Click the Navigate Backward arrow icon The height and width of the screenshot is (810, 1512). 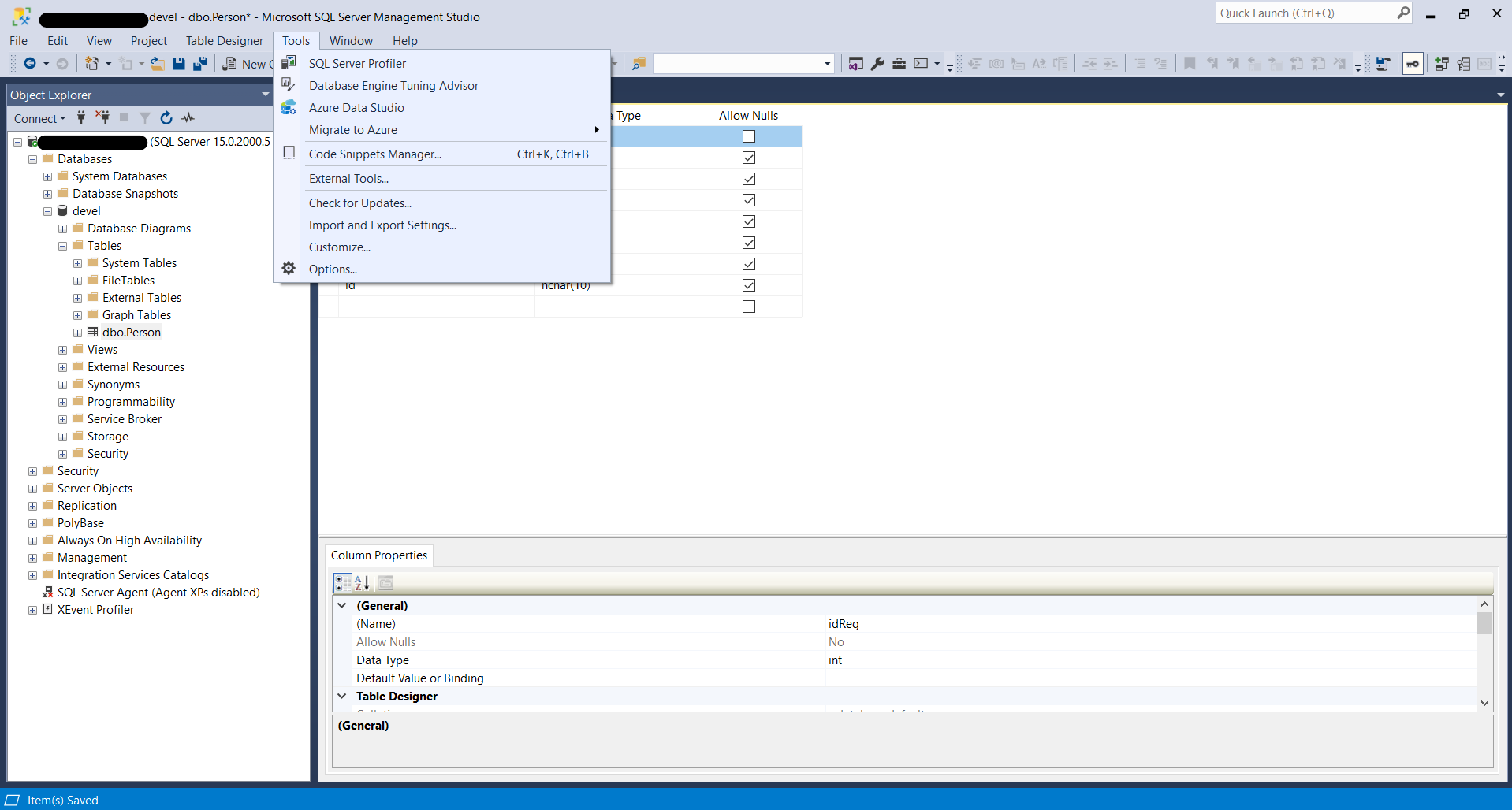point(30,64)
